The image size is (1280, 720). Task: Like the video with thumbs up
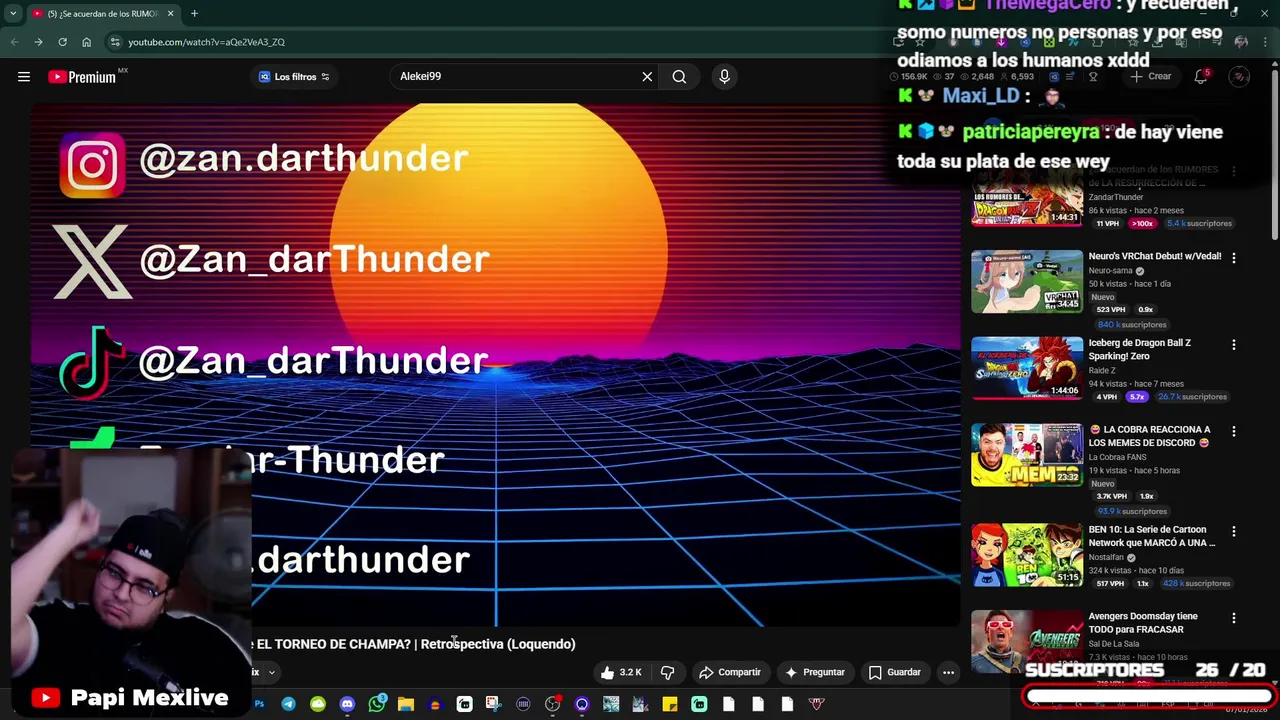click(x=621, y=672)
